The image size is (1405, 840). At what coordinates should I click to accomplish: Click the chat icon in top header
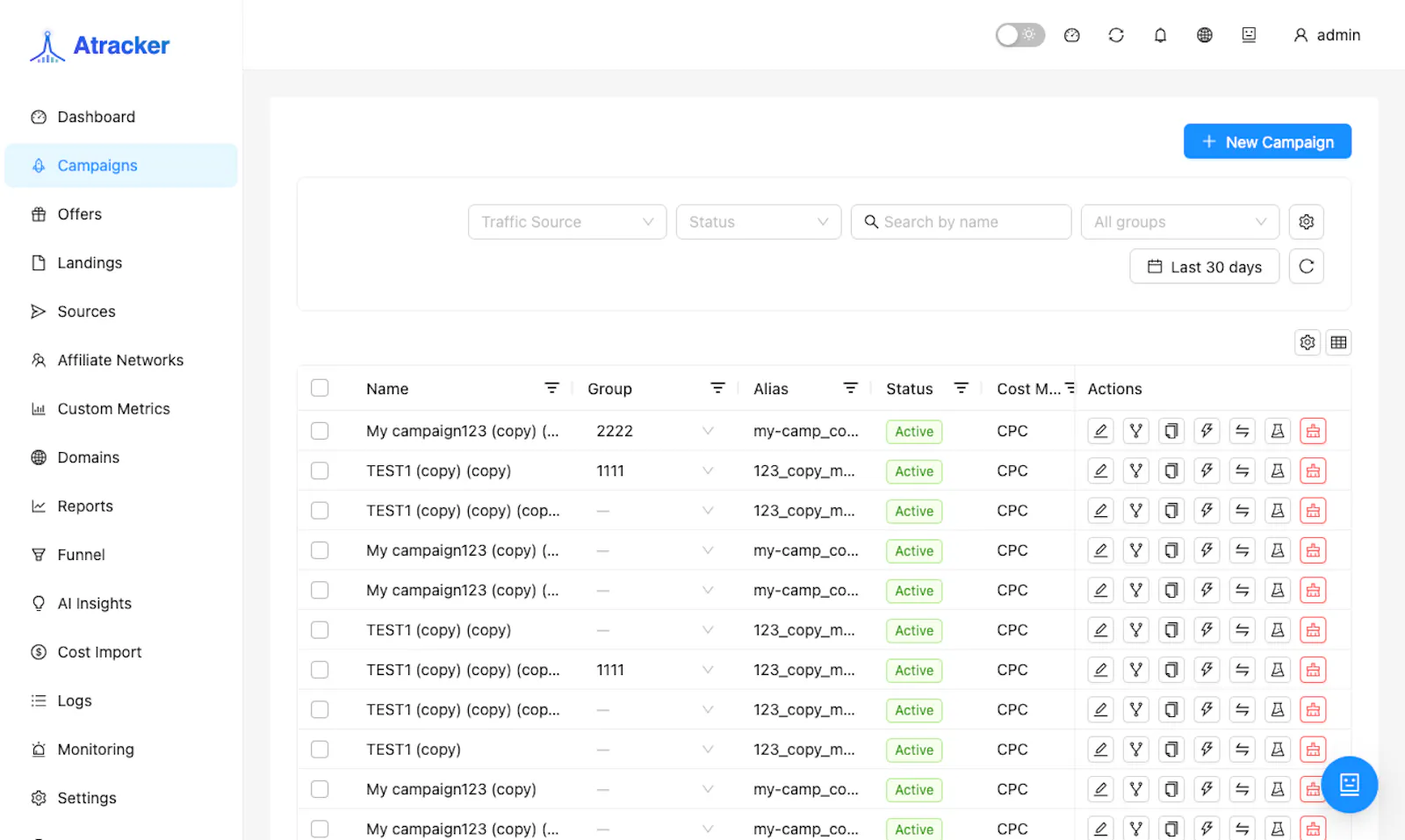(1249, 35)
